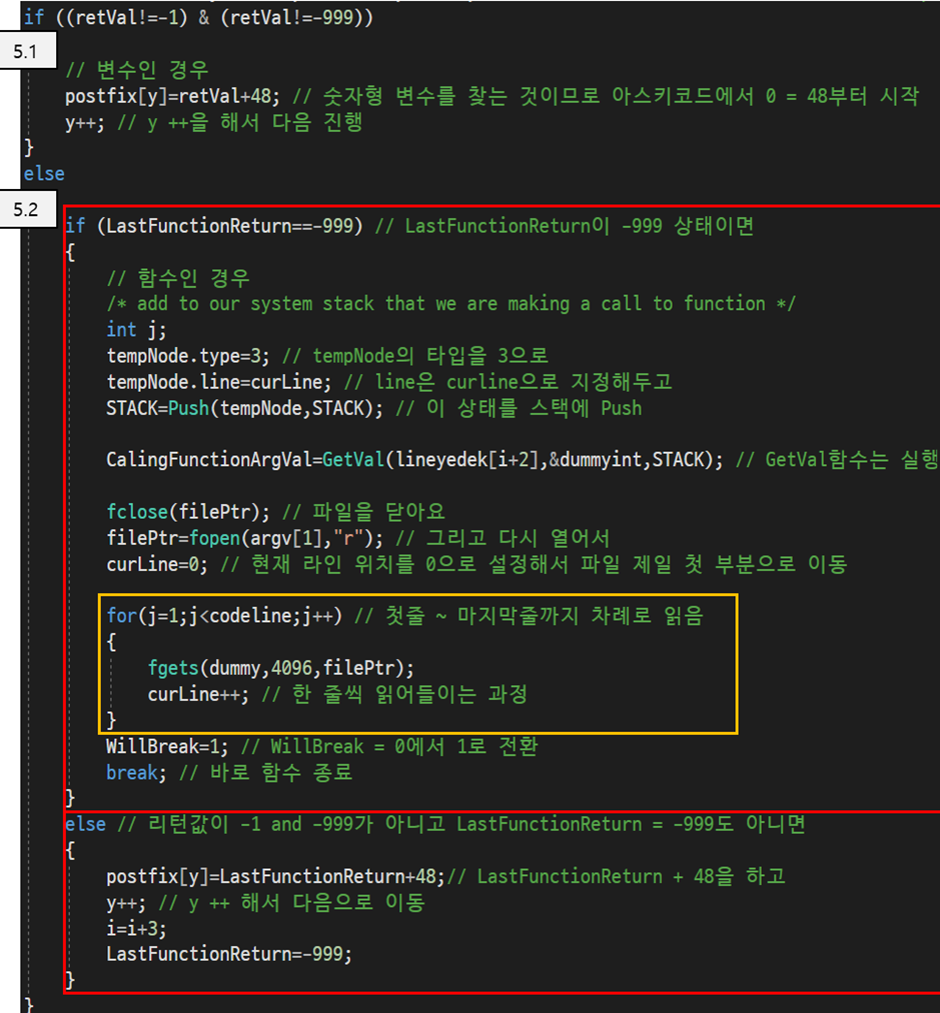Viewport: 940px width, 1013px height.
Task: Click the line 'STACK=Push(tempNode,STACK);'
Action: 244,408
